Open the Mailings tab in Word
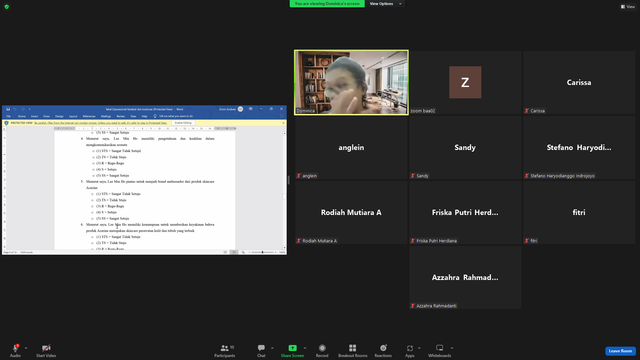The width and height of the screenshot is (640, 360). pyautogui.click(x=106, y=116)
